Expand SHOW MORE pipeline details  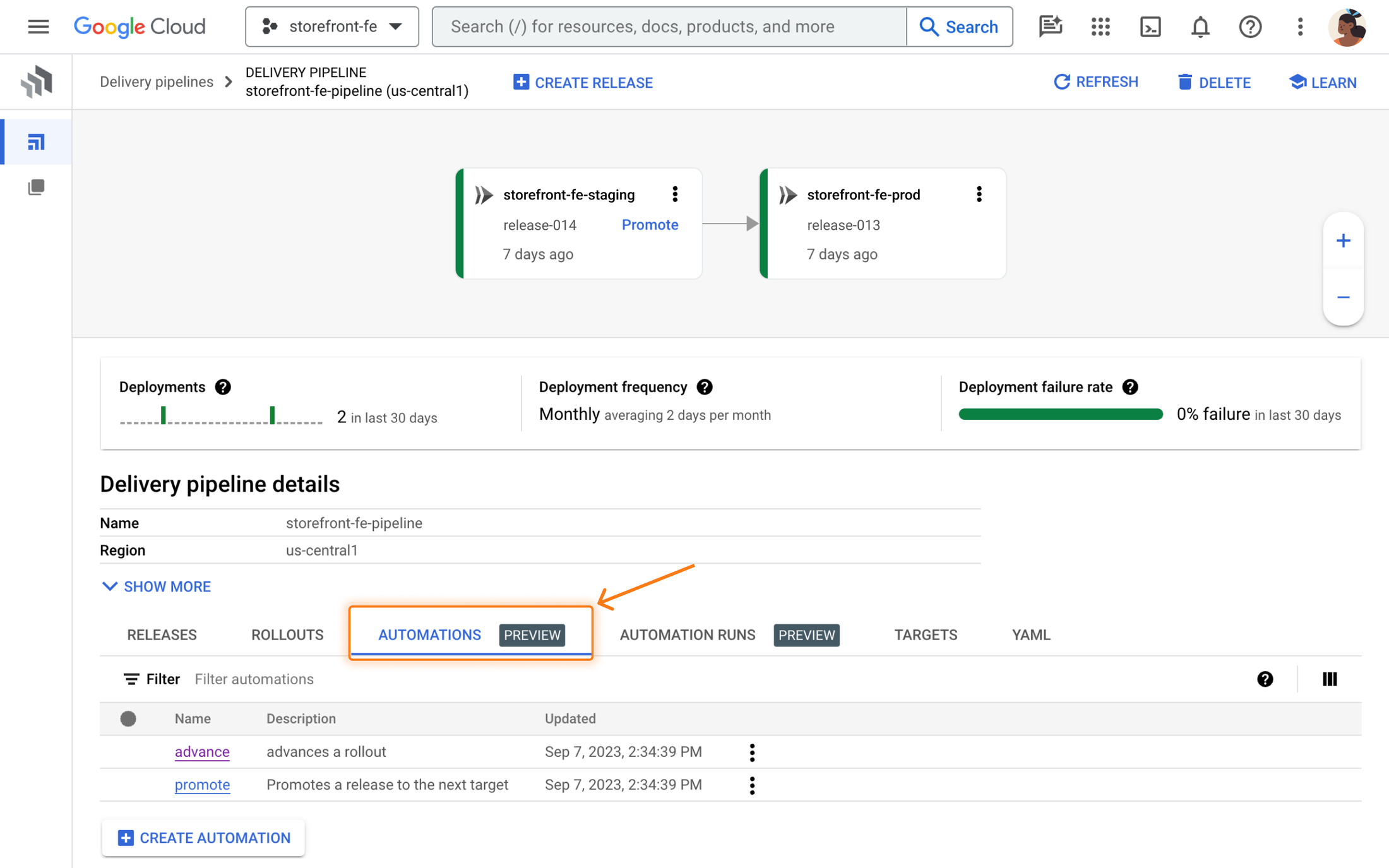[x=156, y=586]
